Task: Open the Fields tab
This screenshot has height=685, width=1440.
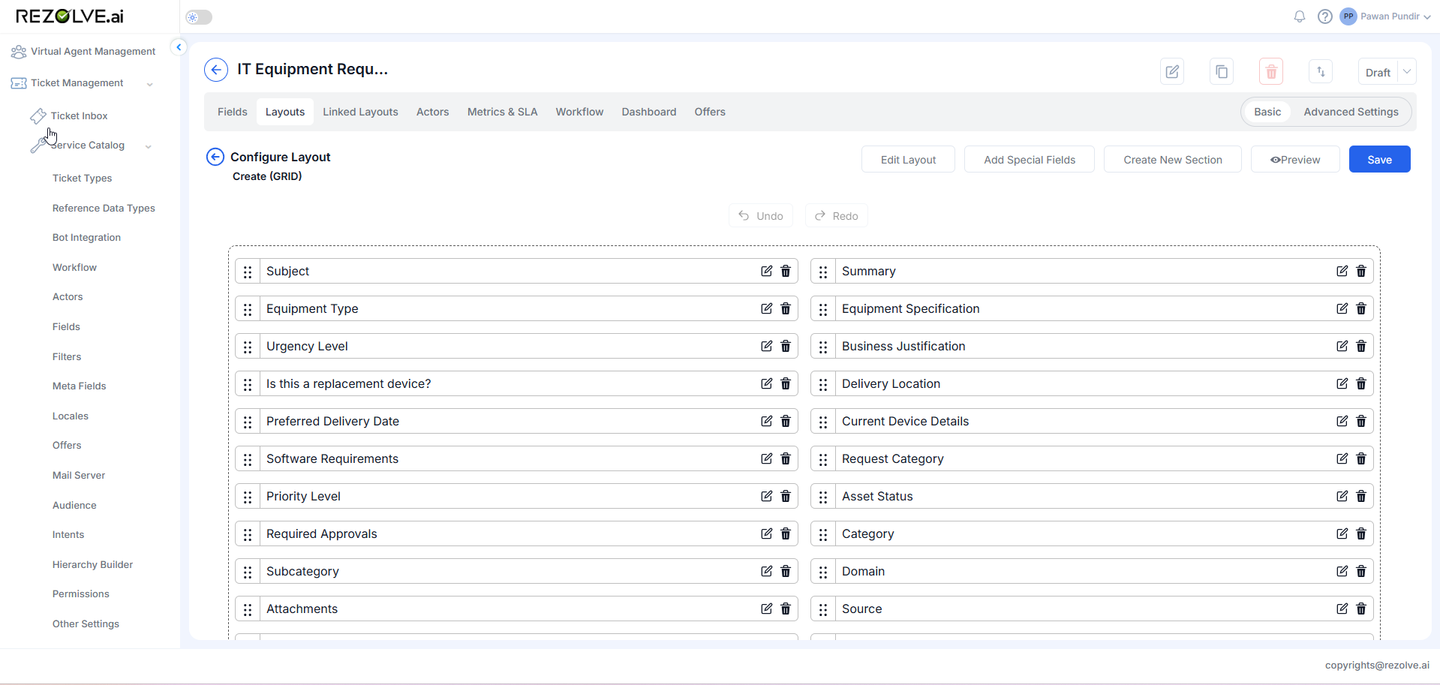Action: coord(232,112)
